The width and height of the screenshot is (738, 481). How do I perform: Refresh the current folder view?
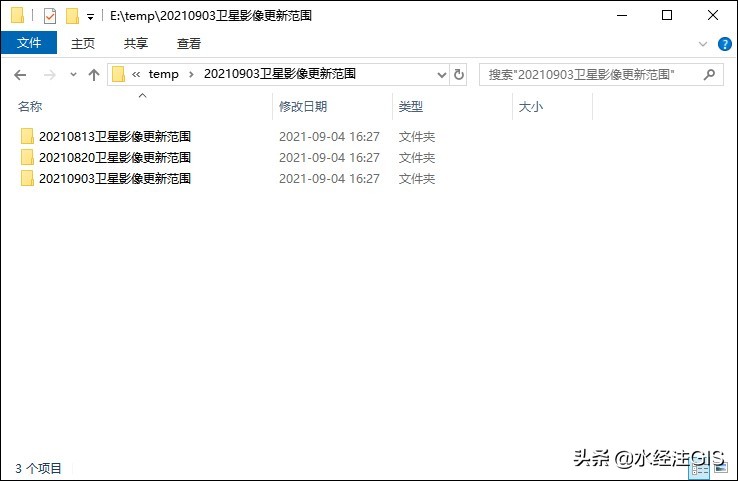click(x=458, y=74)
